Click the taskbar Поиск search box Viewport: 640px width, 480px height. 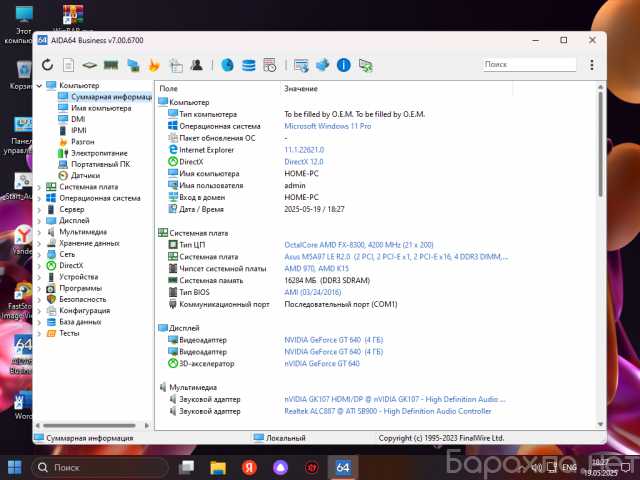(100, 467)
